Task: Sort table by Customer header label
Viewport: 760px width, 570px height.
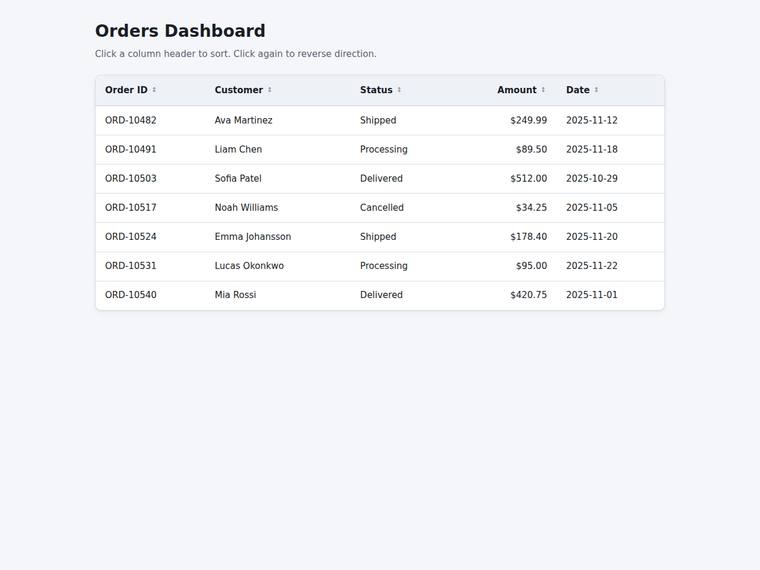Action: click(238, 90)
